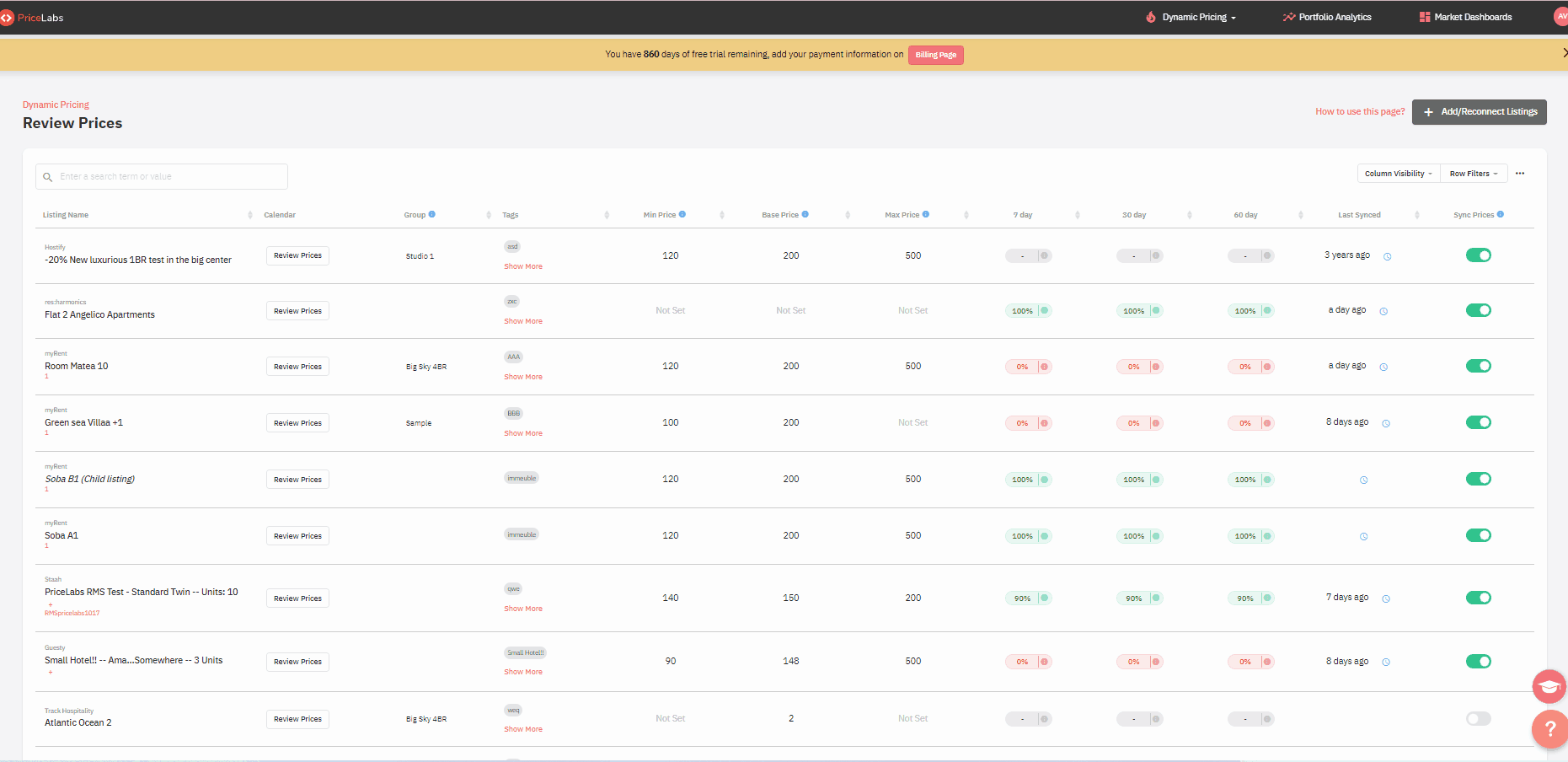Screen dimensions: 1568x762
Task: Open Market Dashboards menu item
Action: (1466, 17)
